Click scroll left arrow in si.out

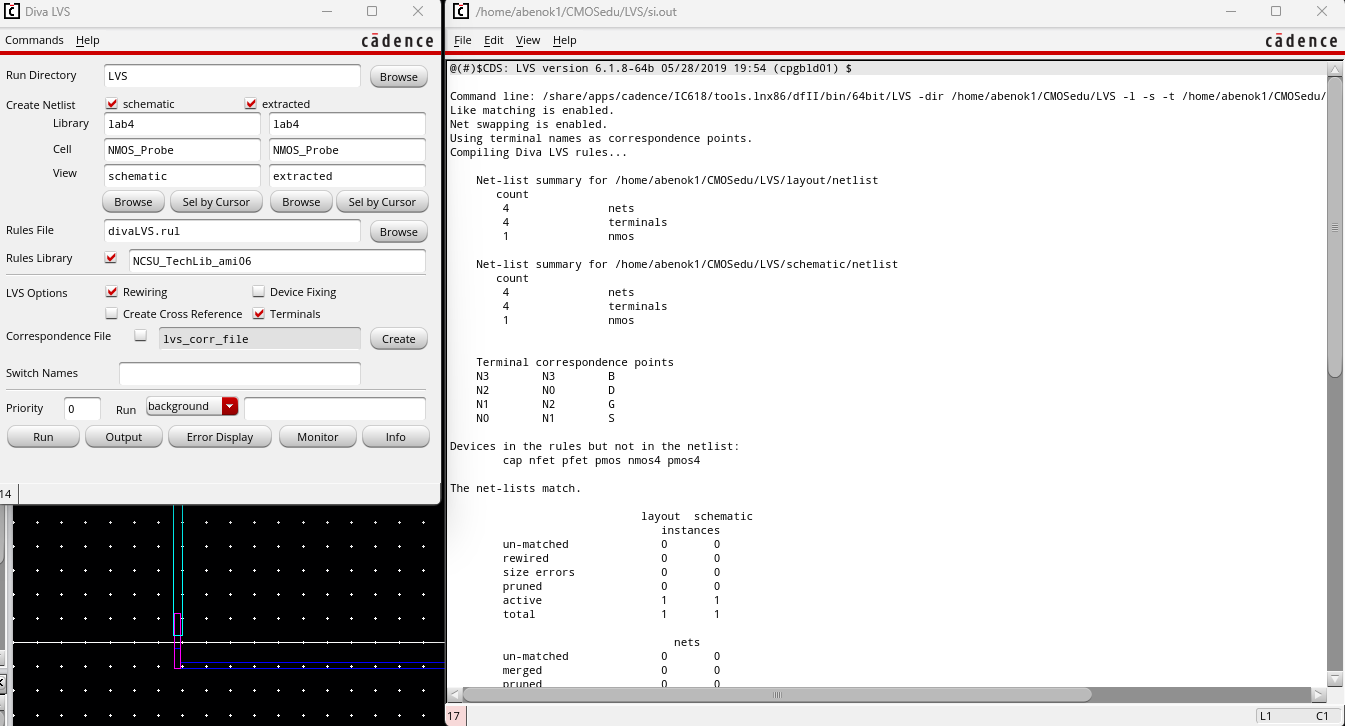(x=456, y=694)
